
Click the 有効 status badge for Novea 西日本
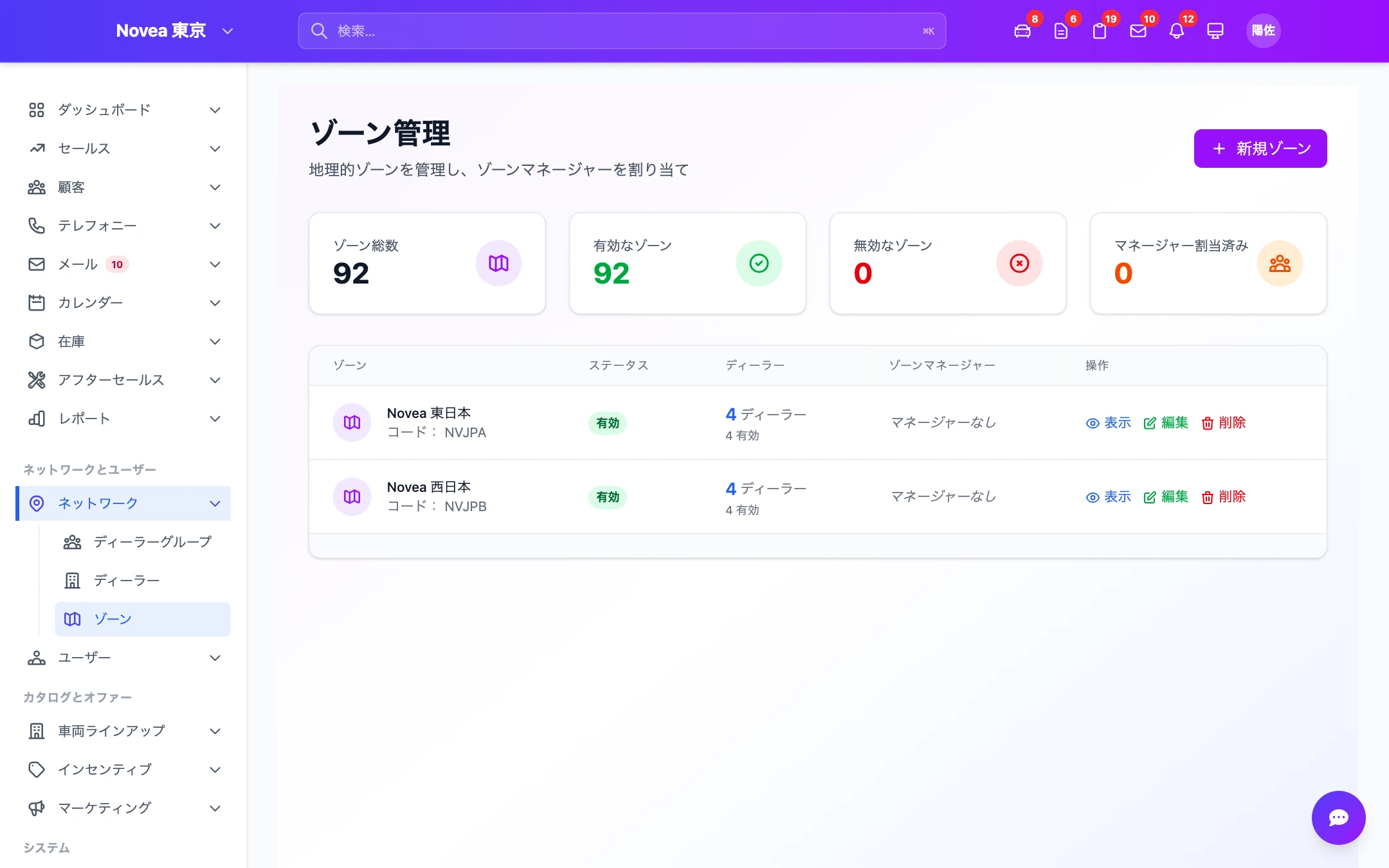(608, 497)
